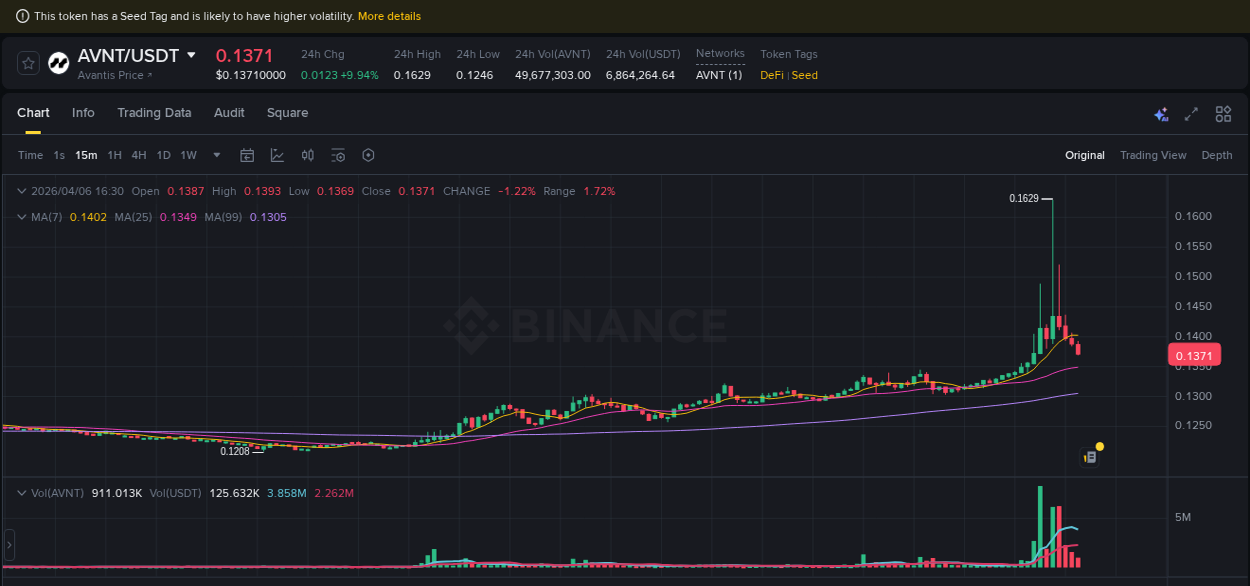Image resolution: width=1250 pixels, height=586 pixels.
Task: Switch to the Chart tab
Action: pyautogui.click(x=33, y=113)
